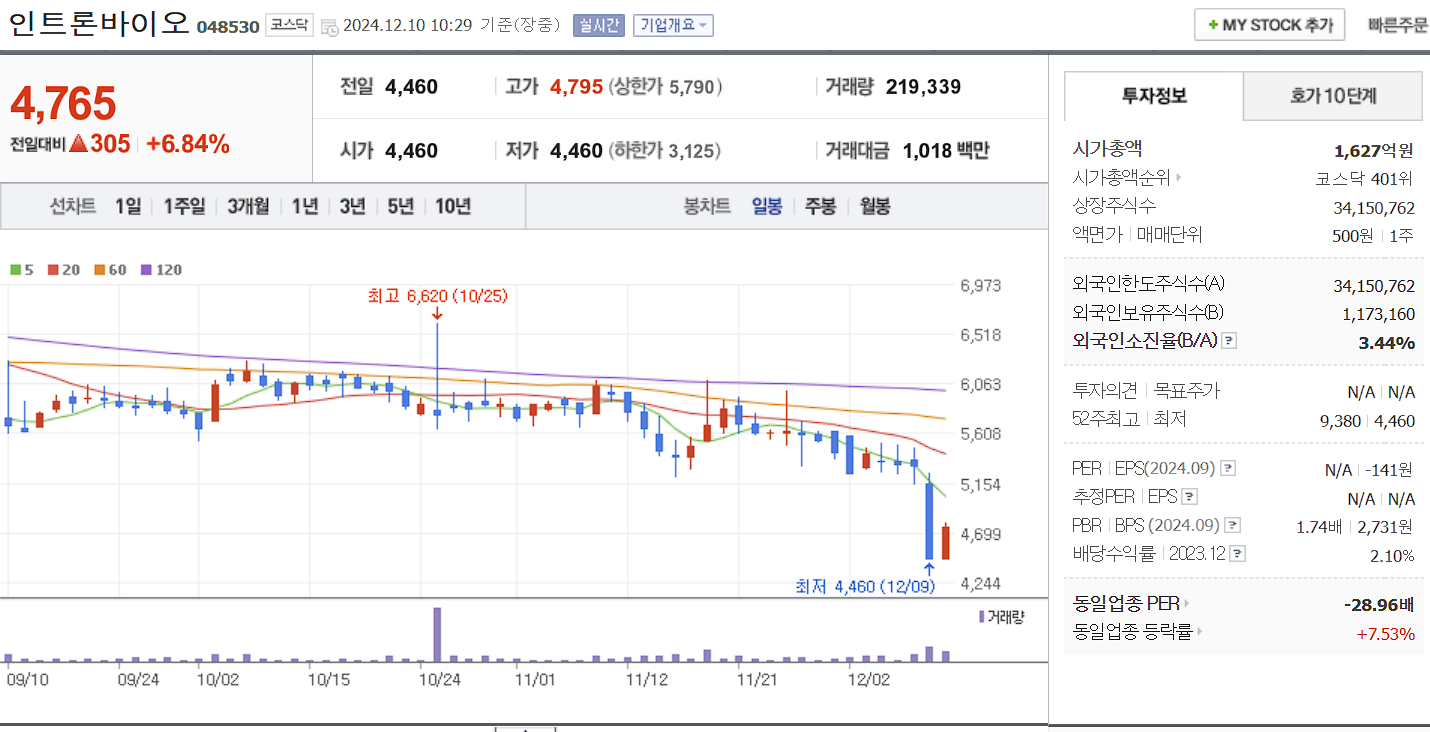Select the 3년 line chart period
1430x732 pixels.
pos(352,207)
